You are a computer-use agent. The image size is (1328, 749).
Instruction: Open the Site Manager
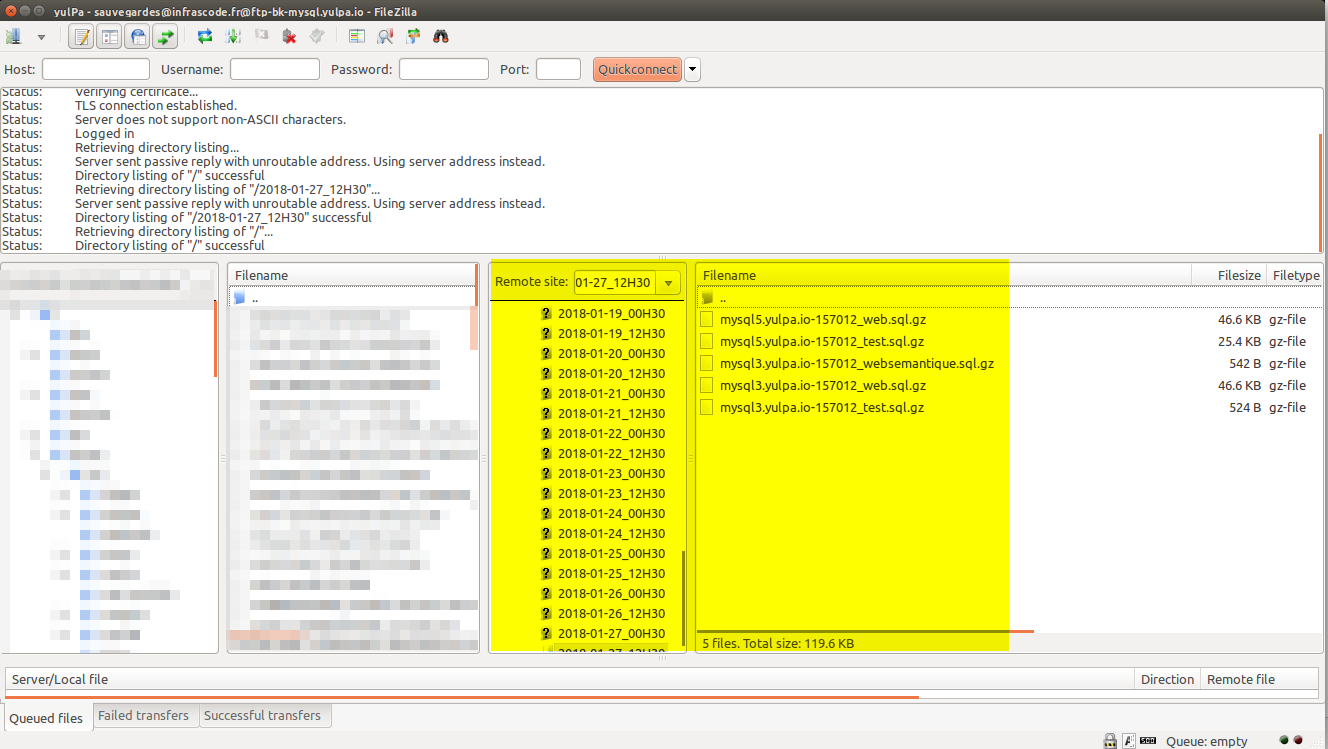(13, 37)
